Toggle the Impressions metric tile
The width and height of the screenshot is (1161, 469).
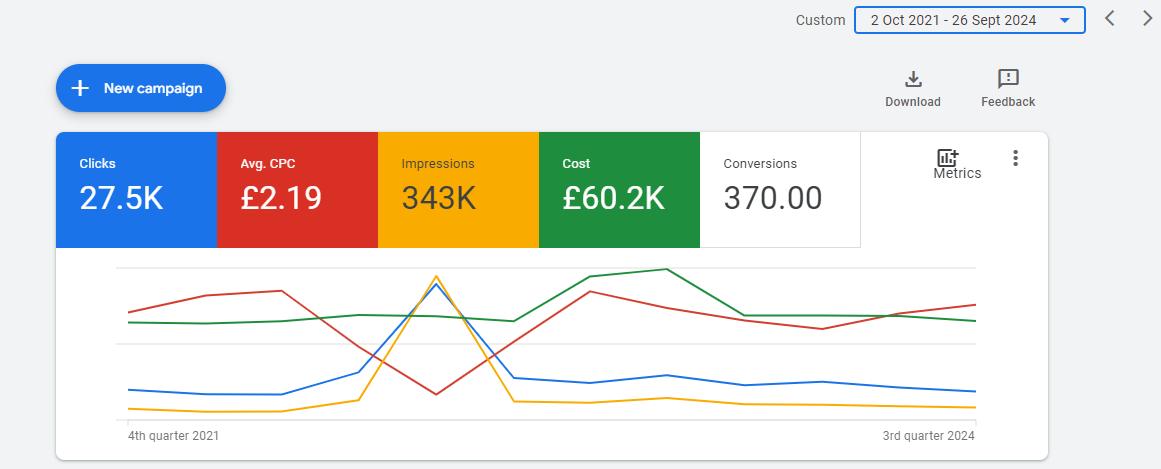458,190
